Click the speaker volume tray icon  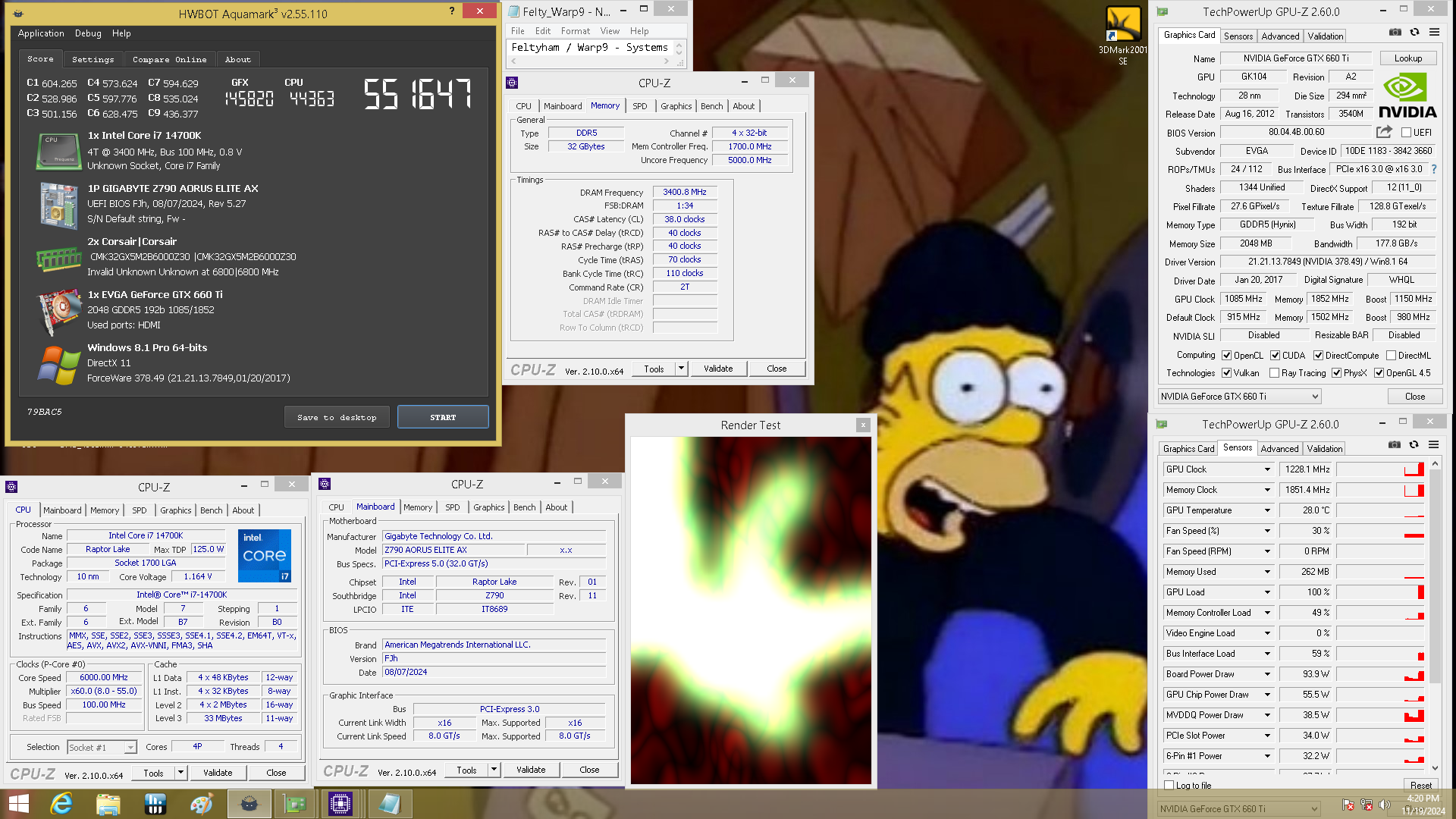[1384, 805]
